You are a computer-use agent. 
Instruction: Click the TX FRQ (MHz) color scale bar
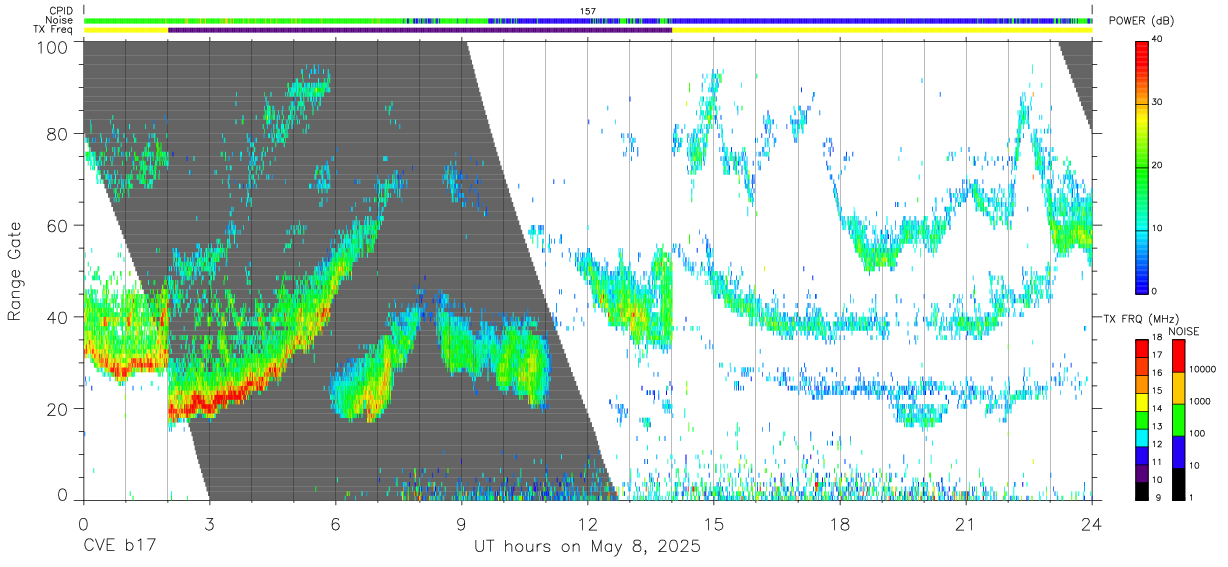1142,419
